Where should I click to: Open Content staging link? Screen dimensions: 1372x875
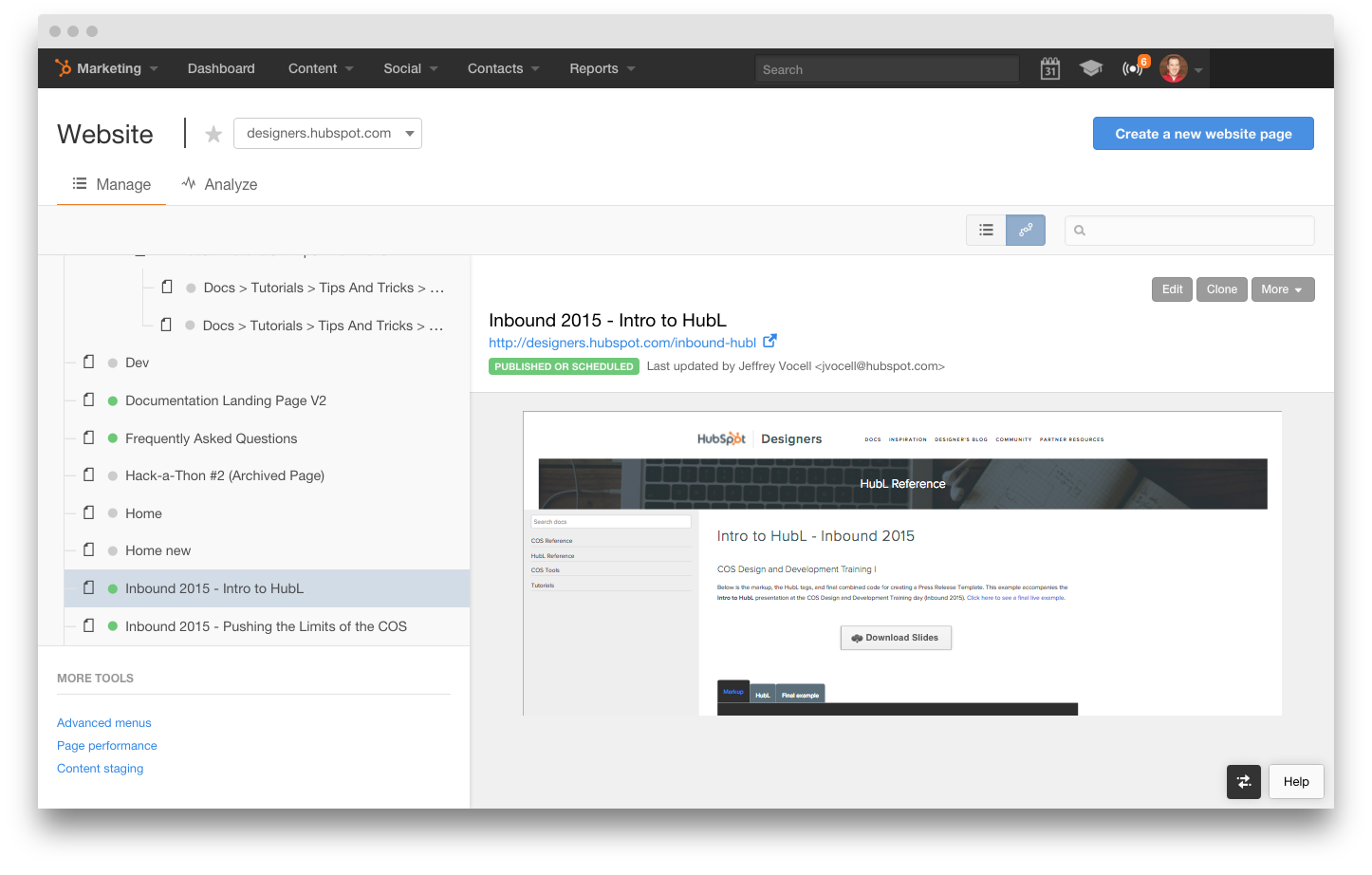point(101,769)
